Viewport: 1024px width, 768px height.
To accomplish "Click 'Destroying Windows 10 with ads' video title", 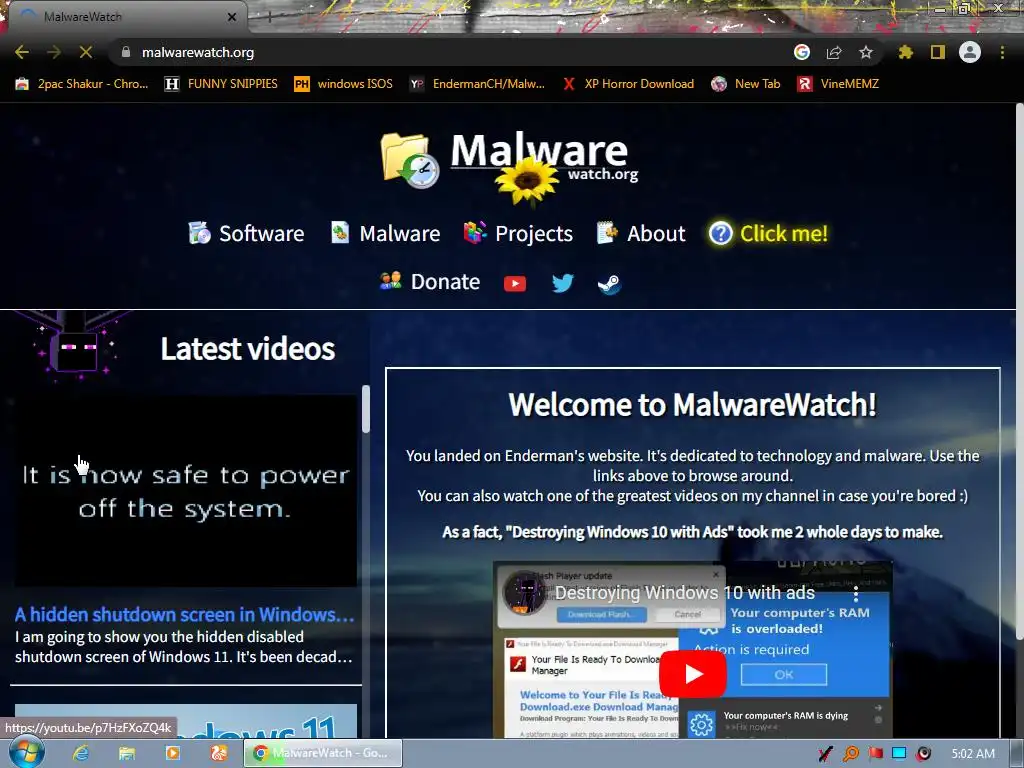I will (684, 592).
